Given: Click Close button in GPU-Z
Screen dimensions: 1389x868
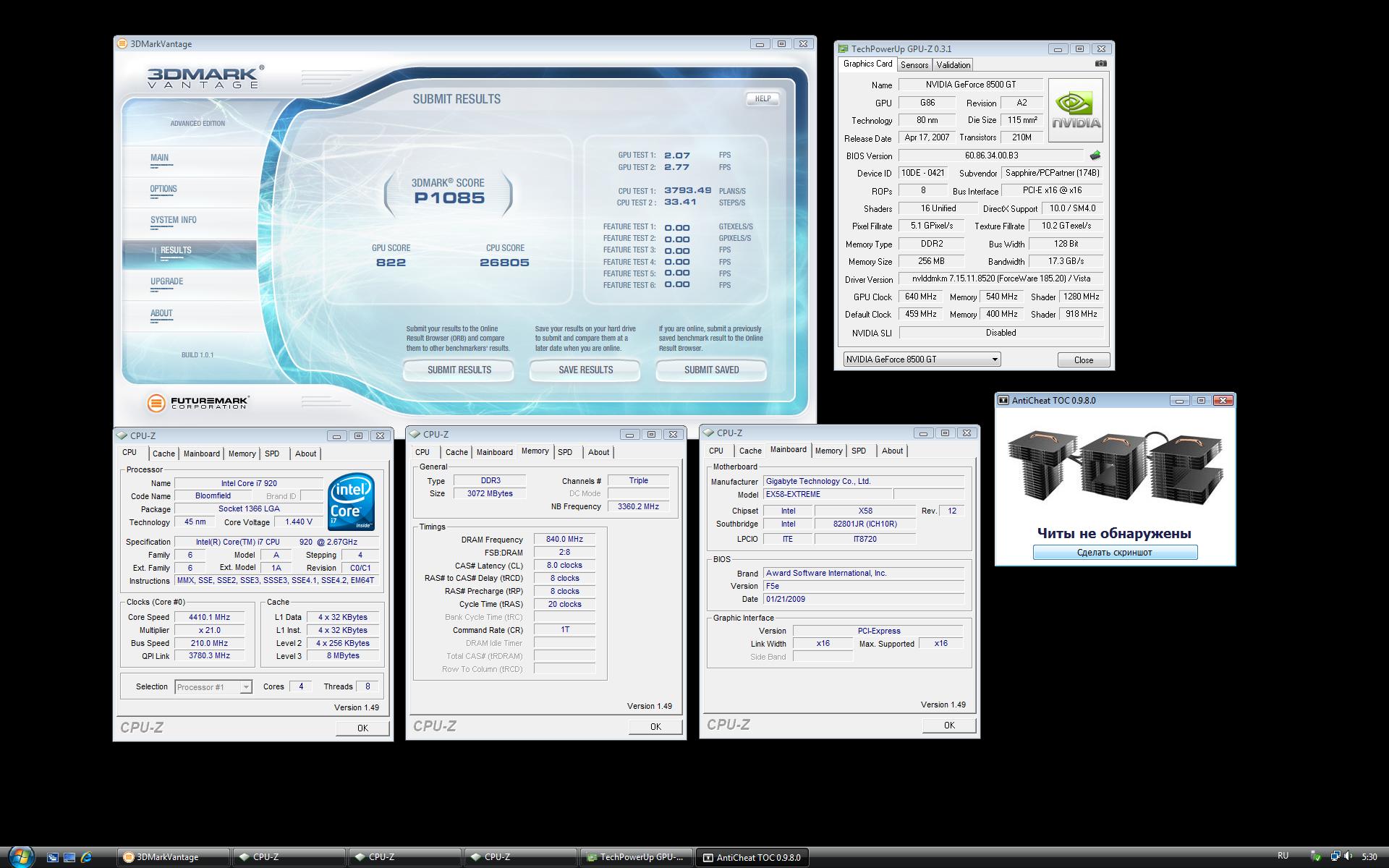Looking at the screenshot, I should 1083,360.
